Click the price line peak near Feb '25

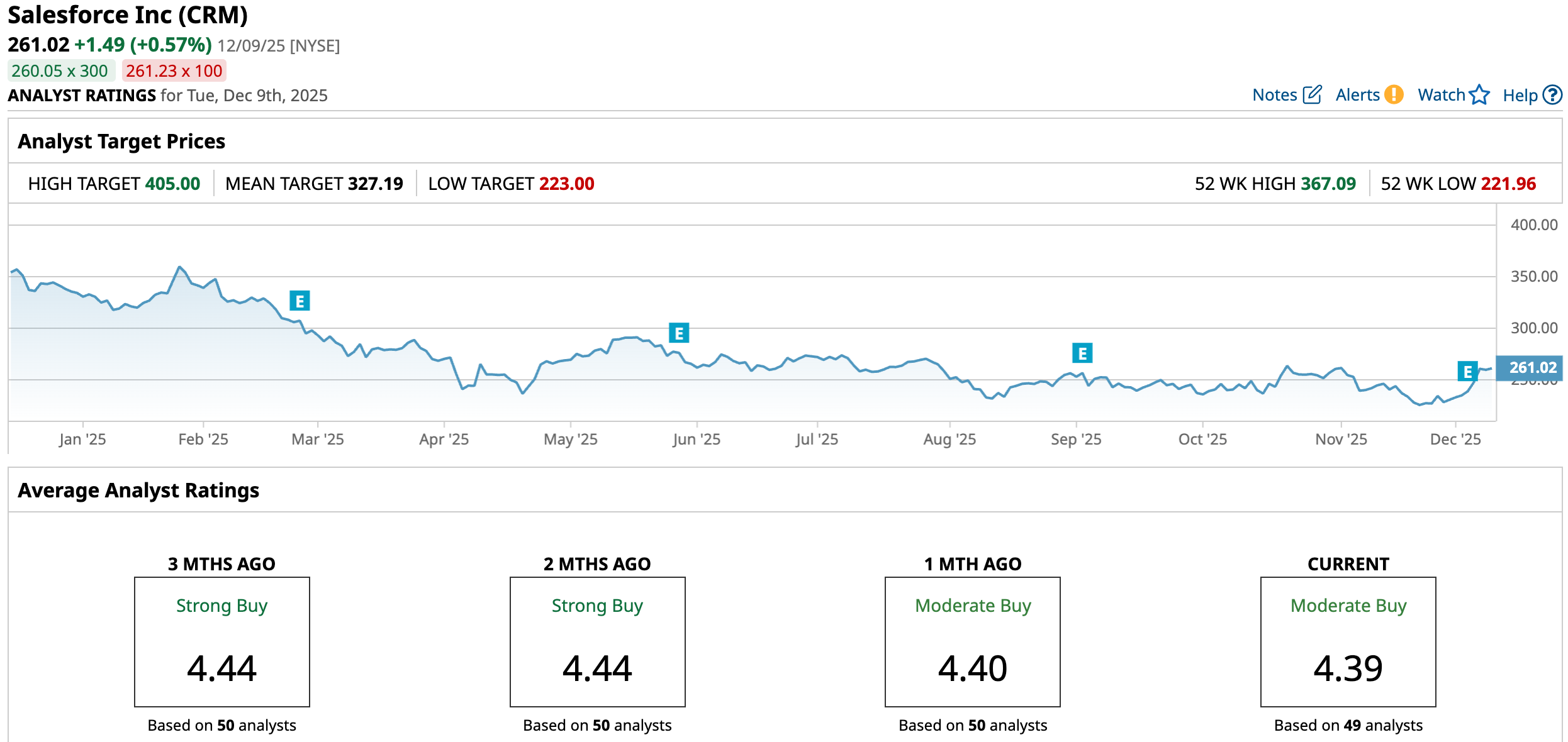(180, 267)
